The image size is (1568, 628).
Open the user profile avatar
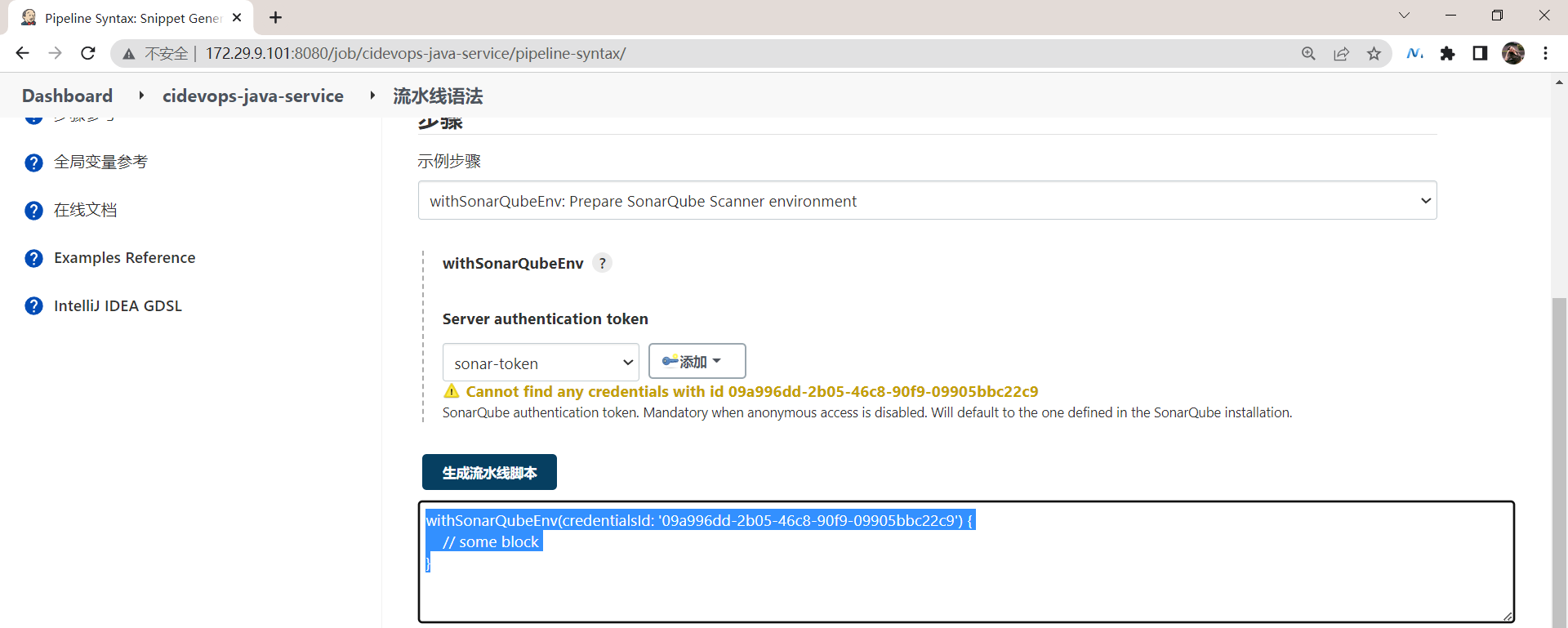pos(1513,53)
